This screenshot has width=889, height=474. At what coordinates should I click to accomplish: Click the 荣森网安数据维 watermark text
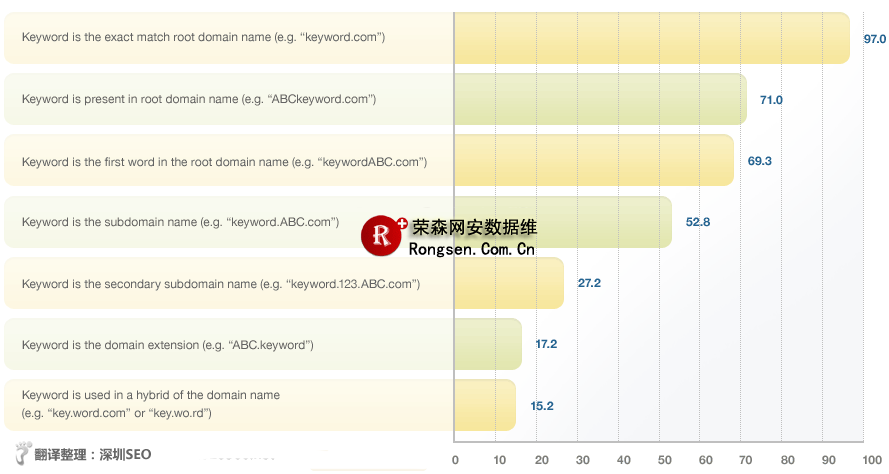point(474,227)
